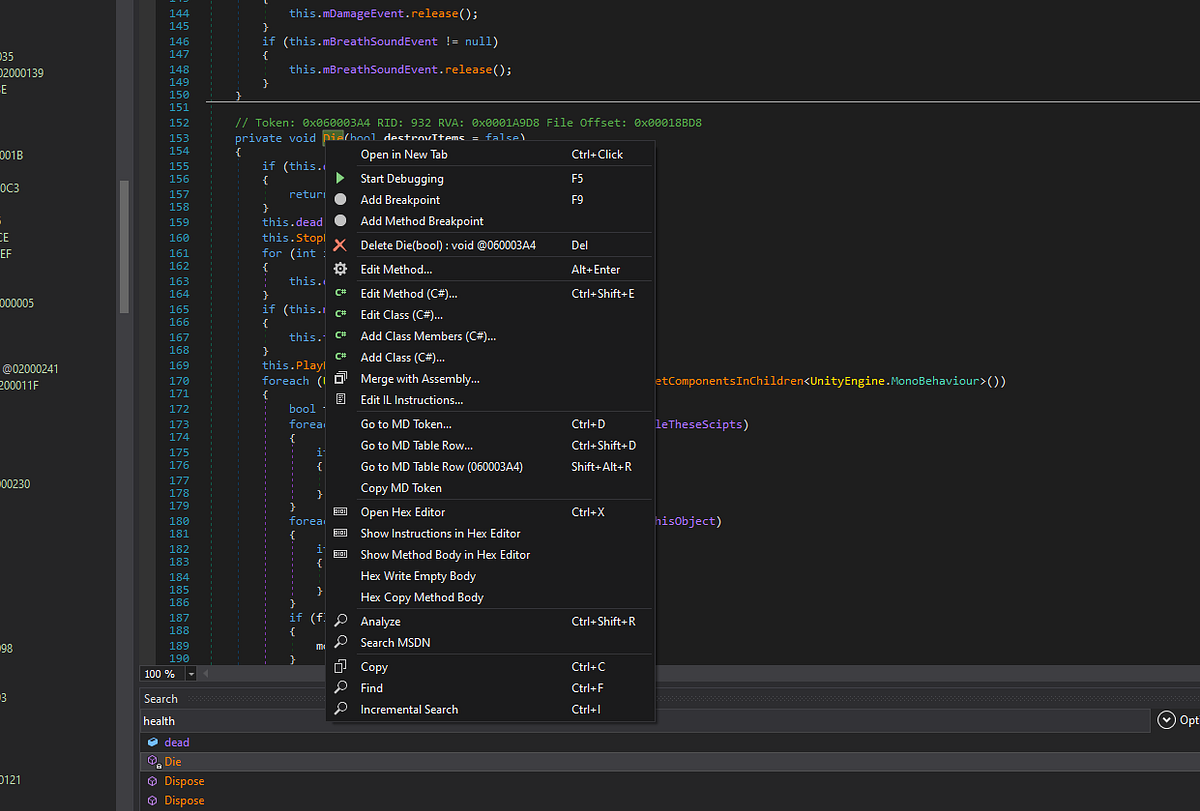Choose Incremental Search from context menu
Viewport: 1200px width, 811px height.
409,709
